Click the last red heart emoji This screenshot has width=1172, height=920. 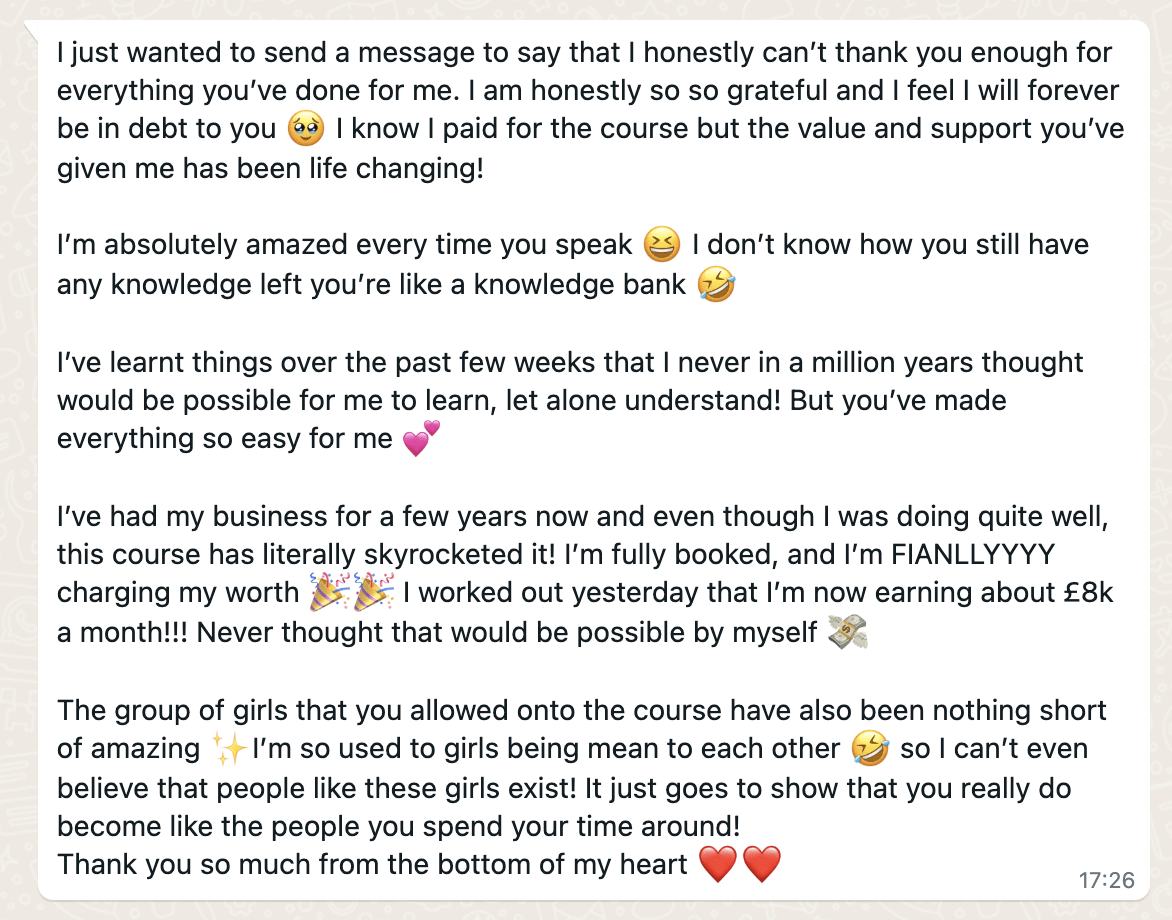(x=762, y=864)
